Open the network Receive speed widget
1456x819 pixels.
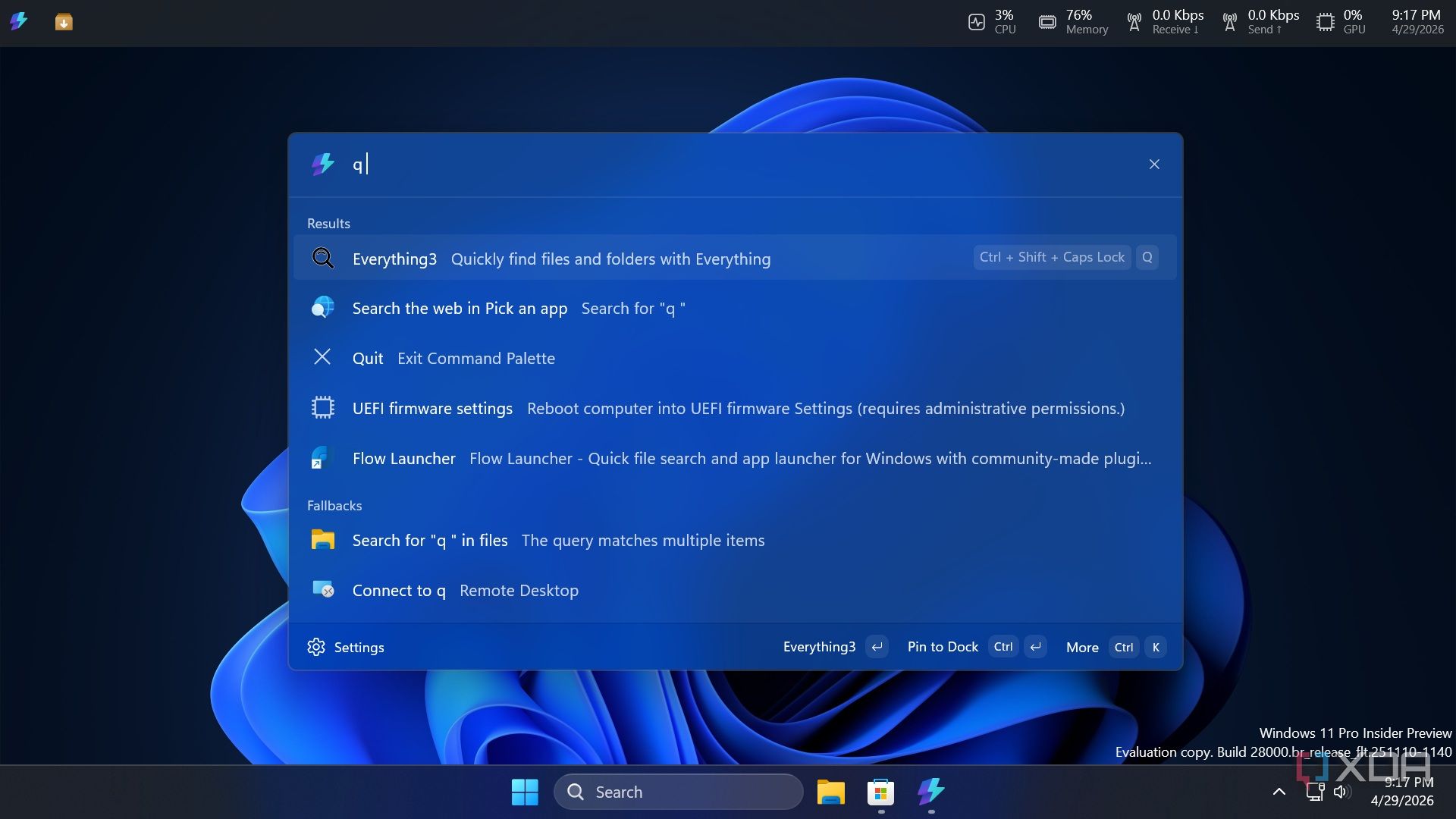(x=1165, y=22)
